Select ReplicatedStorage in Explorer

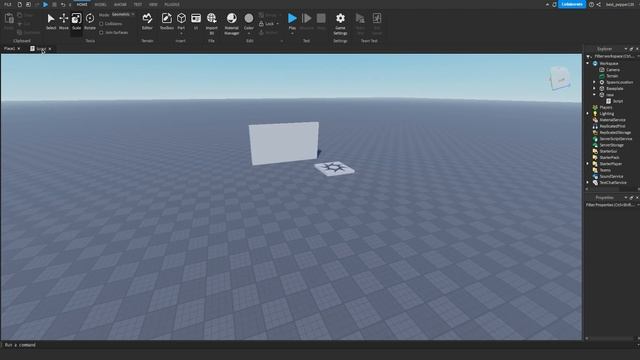[x=615, y=133]
